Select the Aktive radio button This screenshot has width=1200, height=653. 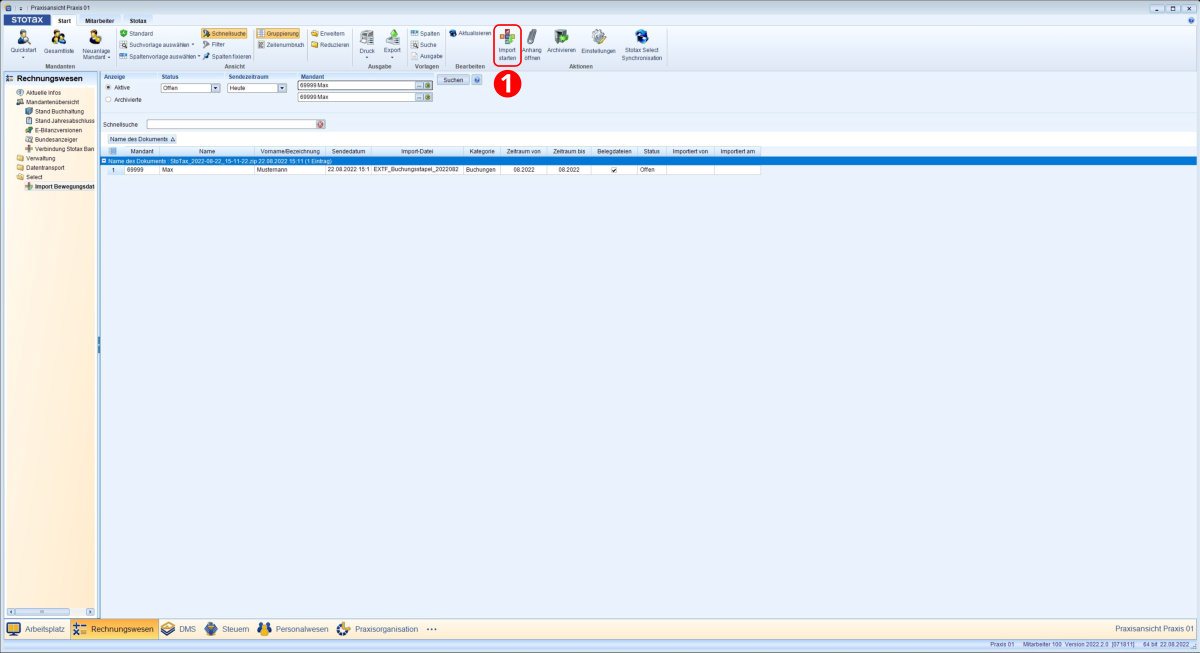(x=108, y=88)
